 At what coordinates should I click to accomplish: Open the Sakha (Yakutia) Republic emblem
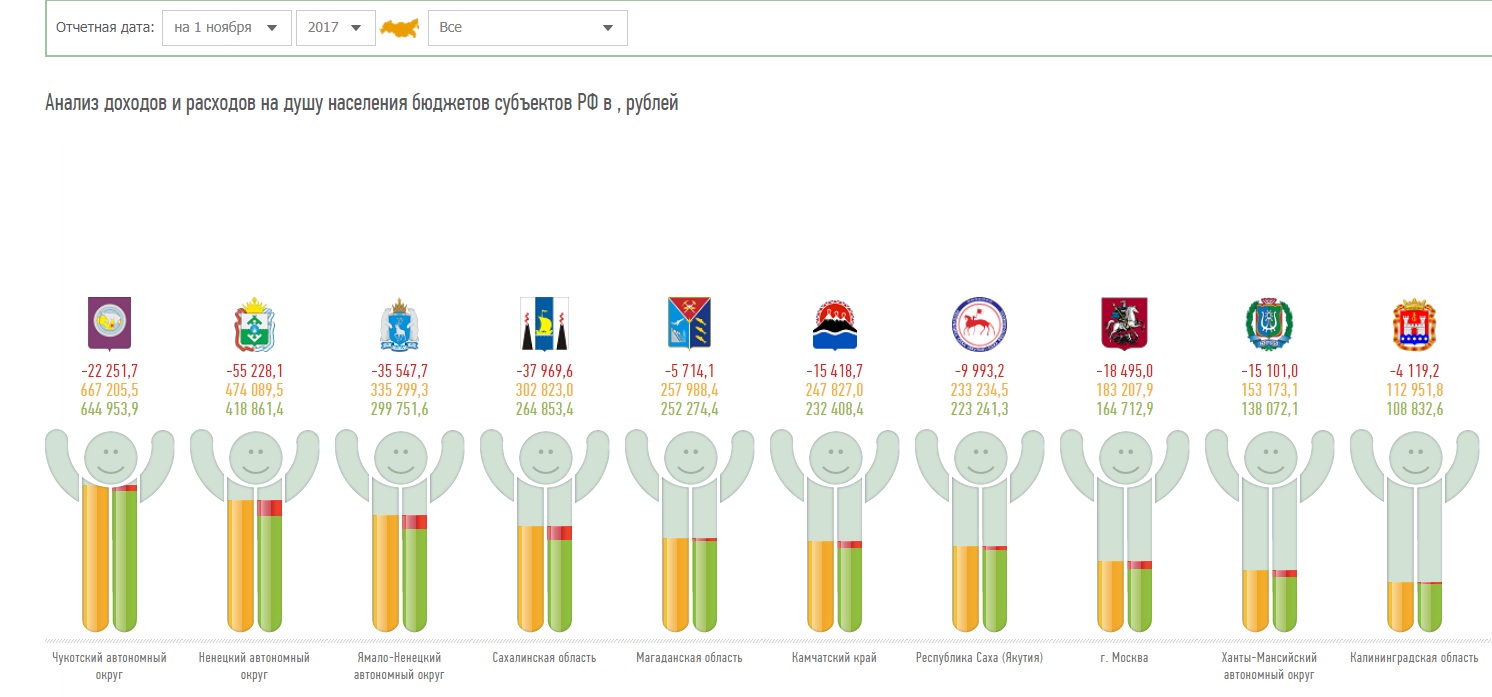(979, 322)
